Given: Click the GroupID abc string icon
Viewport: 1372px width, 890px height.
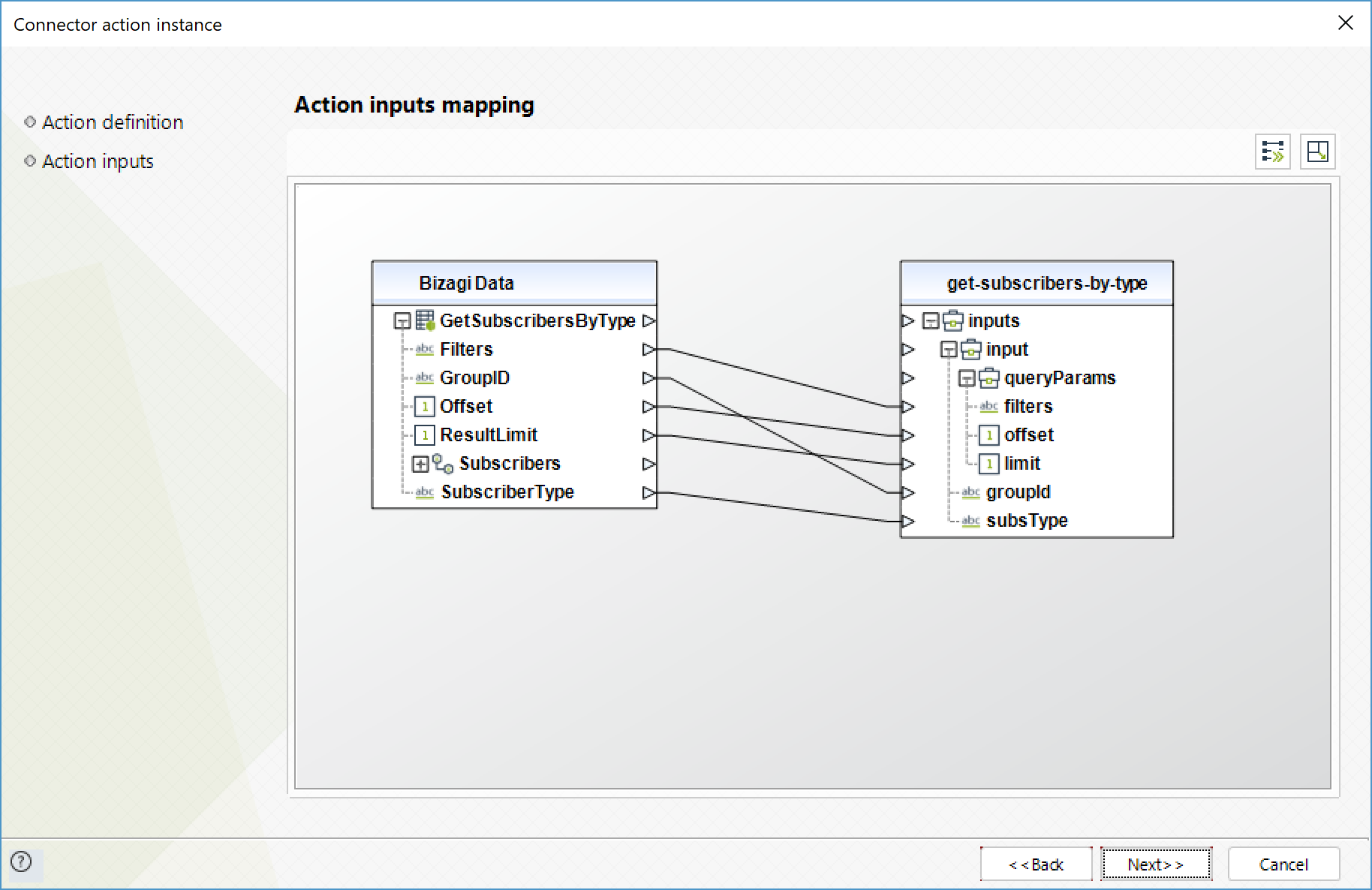Looking at the screenshot, I should tap(425, 378).
